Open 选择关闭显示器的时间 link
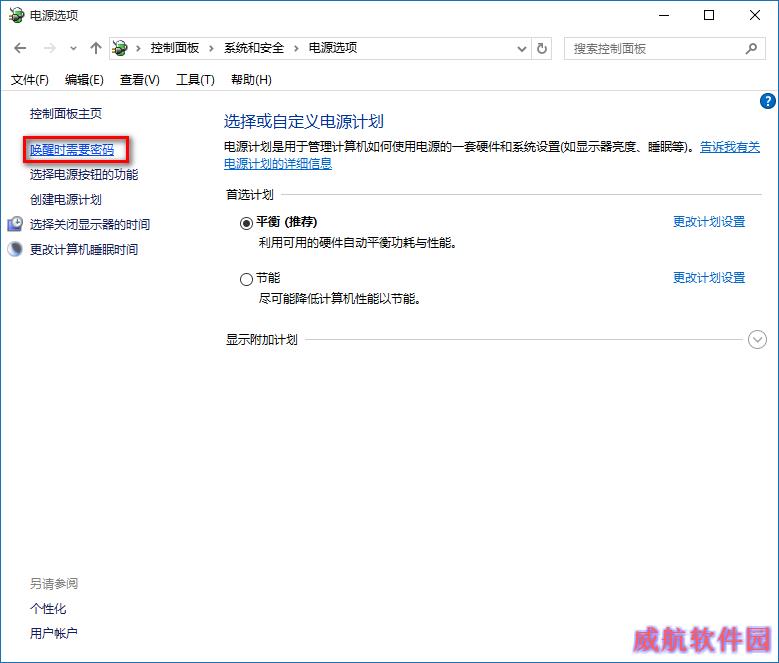The height and width of the screenshot is (663, 779). pos(90,224)
